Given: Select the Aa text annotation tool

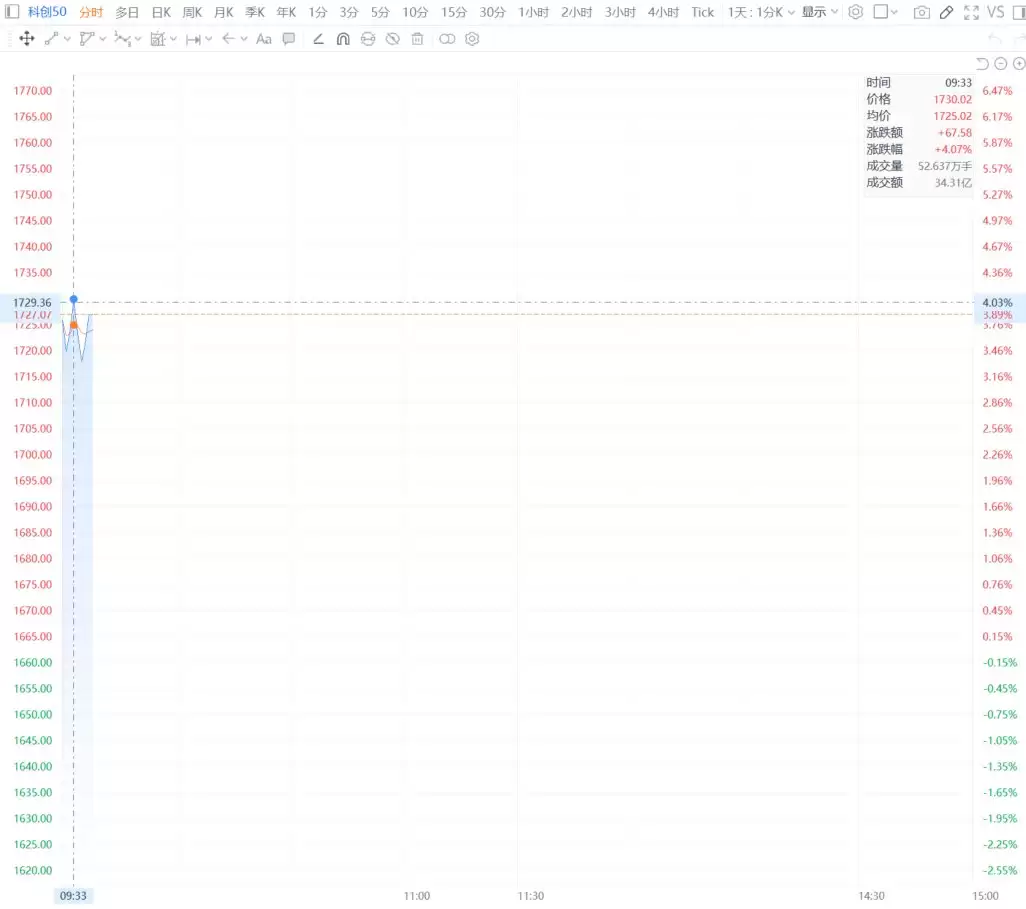Looking at the screenshot, I should (264, 39).
